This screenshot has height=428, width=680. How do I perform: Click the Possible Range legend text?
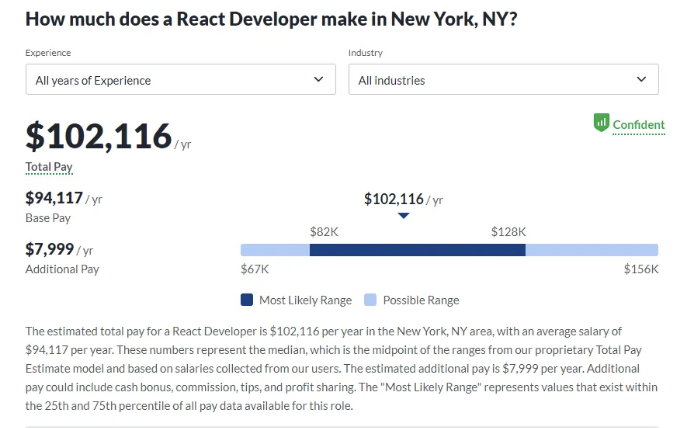click(421, 300)
